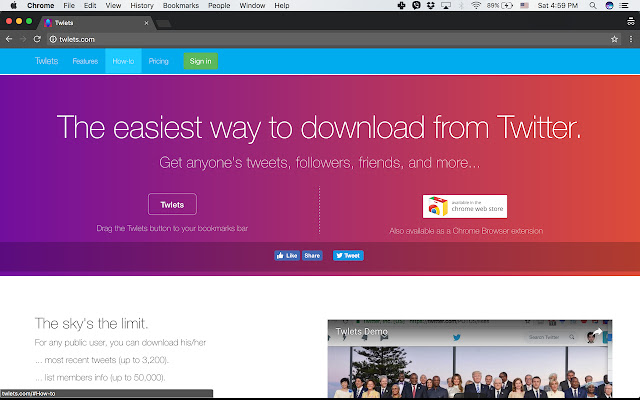Click 'The easiest way to download from Twitter.' headline
Image resolution: width=640 pixels, height=400 pixels.
point(319,128)
